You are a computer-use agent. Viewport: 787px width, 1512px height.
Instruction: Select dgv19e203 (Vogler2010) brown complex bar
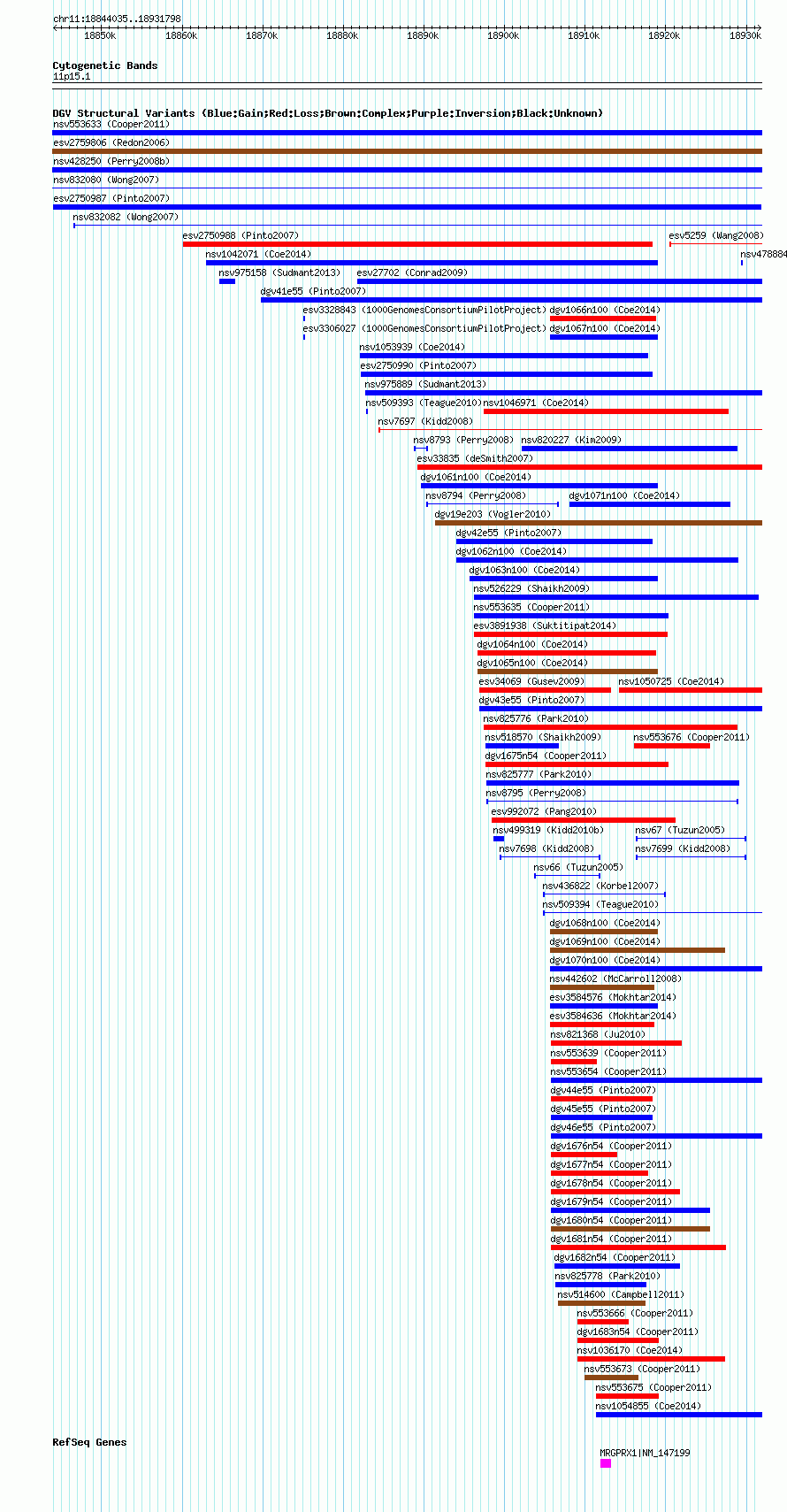click(x=599, y=523)
